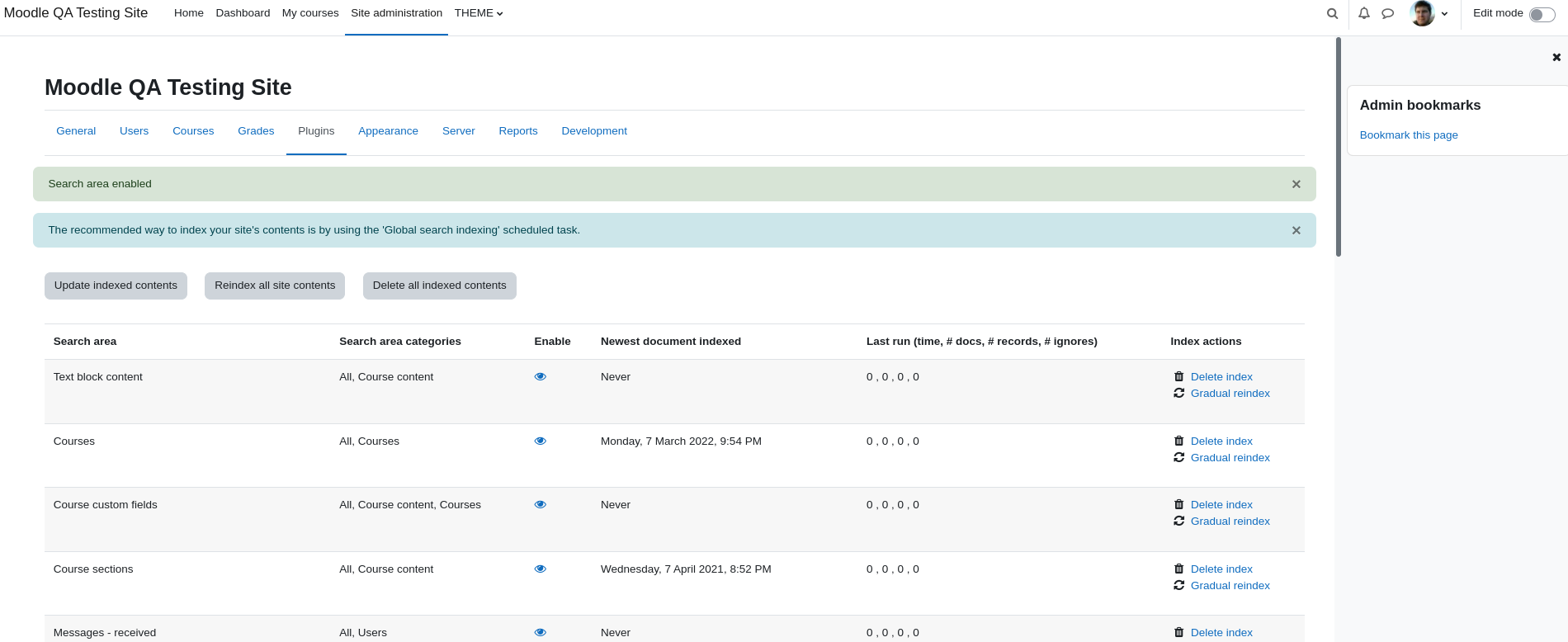Open the Development admin tab
1568x642 pixels.
coord(594,131)
